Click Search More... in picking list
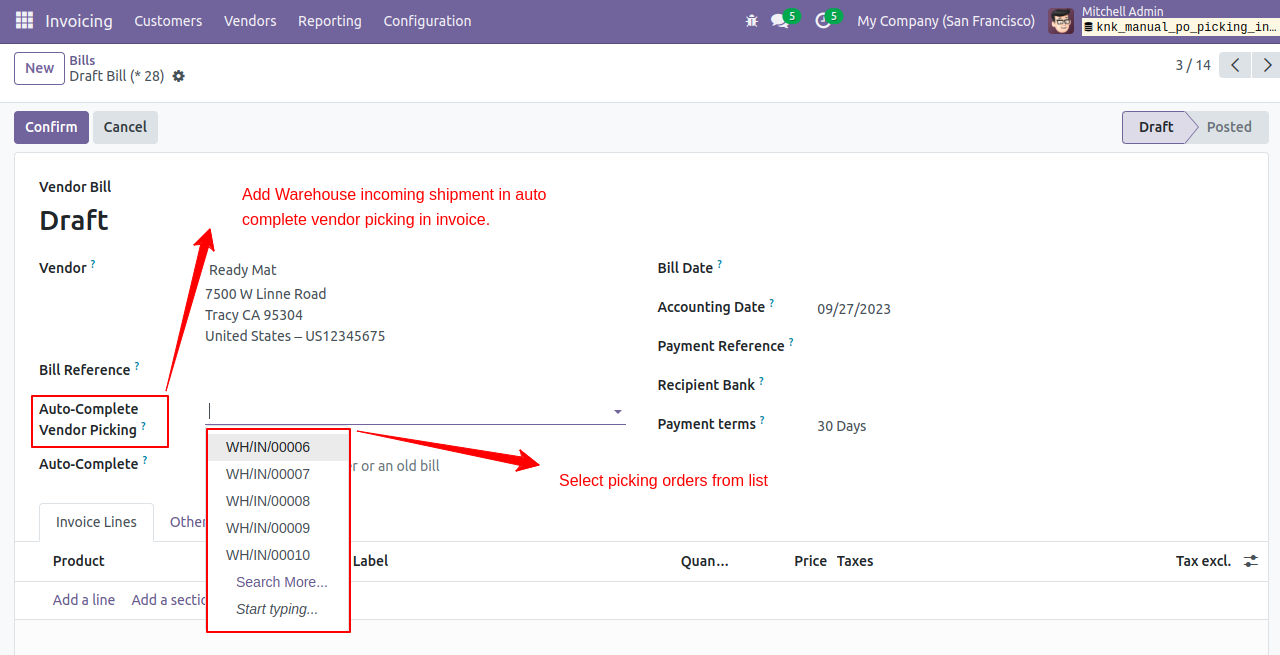1280x655 pixels. [282, 582]
